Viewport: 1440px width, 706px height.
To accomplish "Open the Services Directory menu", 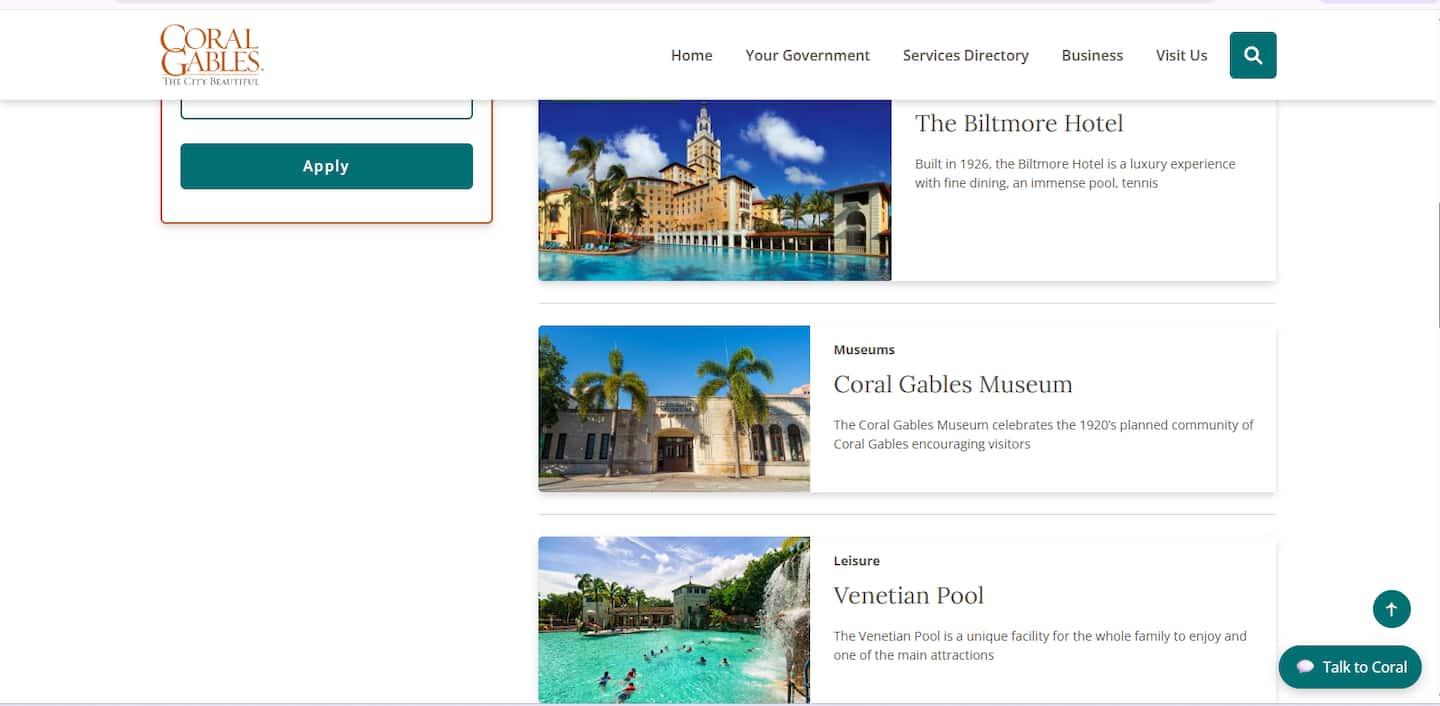I will (966, 55).
